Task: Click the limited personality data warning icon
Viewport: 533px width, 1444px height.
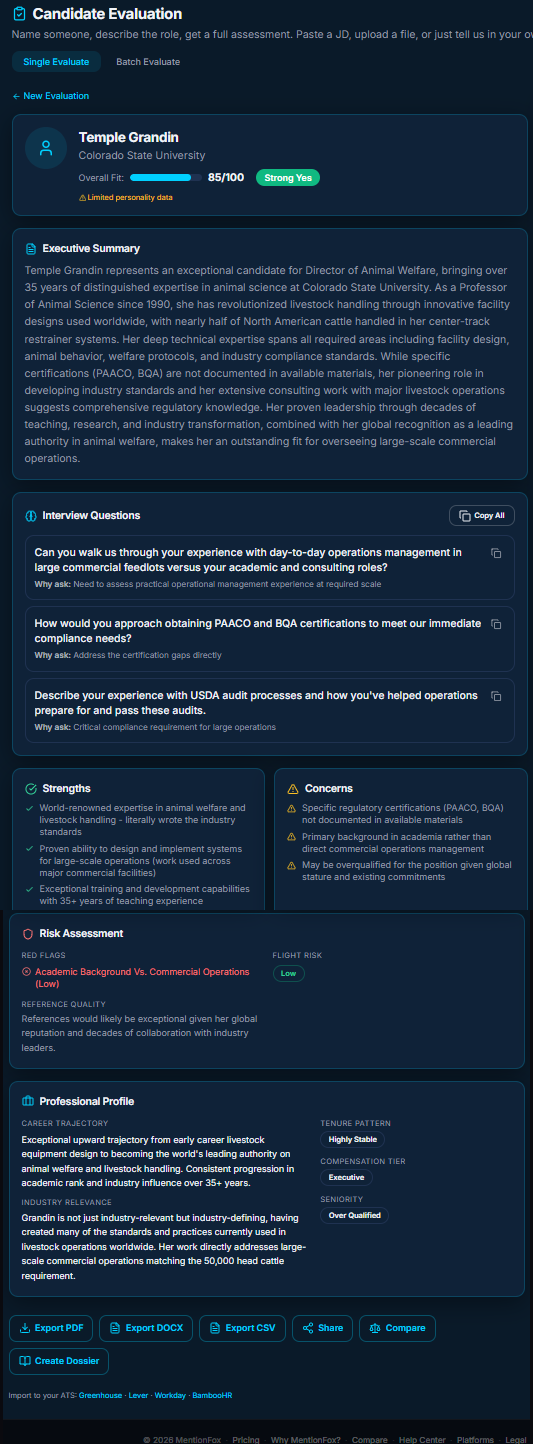Action: pos(82,198)
